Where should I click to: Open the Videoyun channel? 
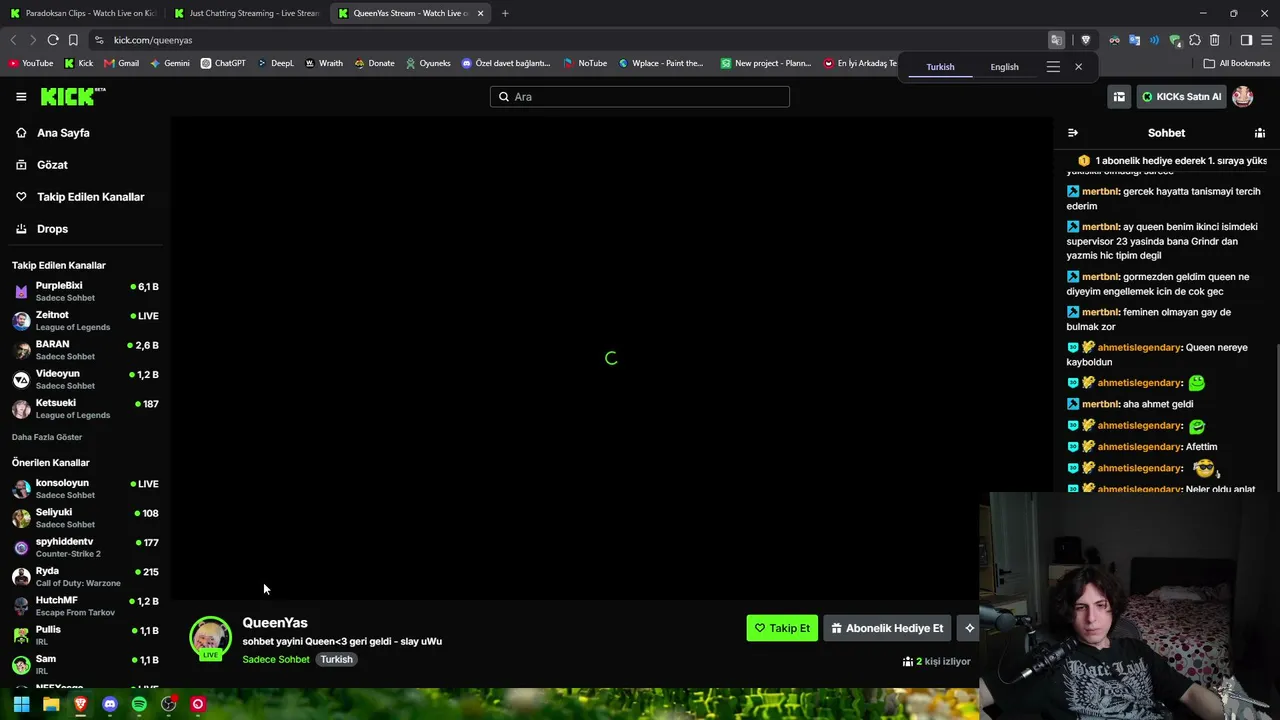85,379
